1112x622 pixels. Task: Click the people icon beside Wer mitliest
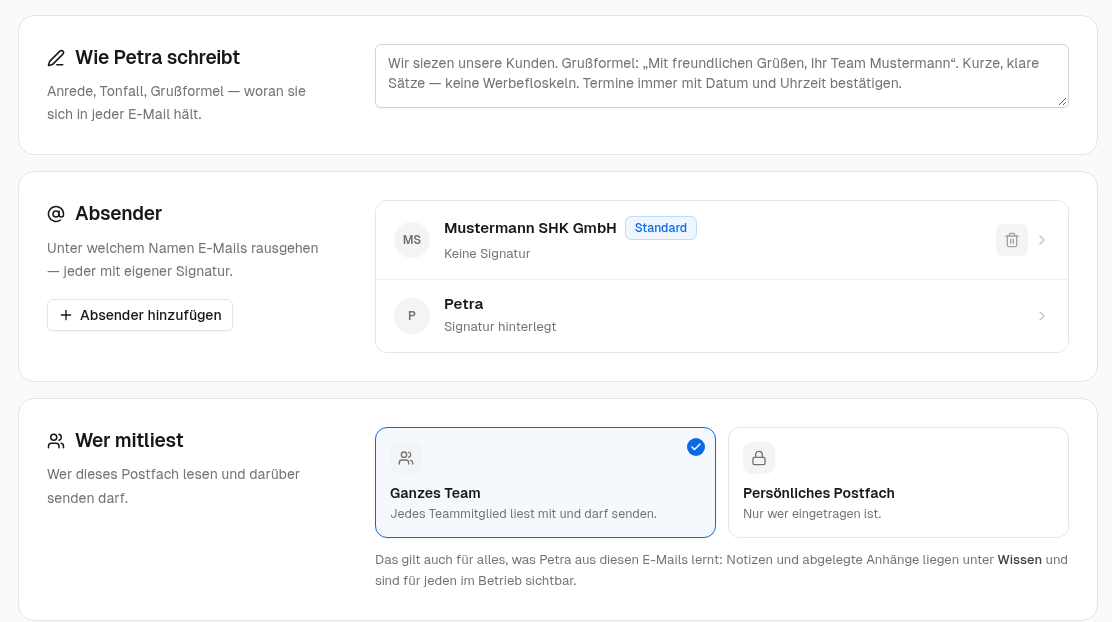tap(56, 441)
